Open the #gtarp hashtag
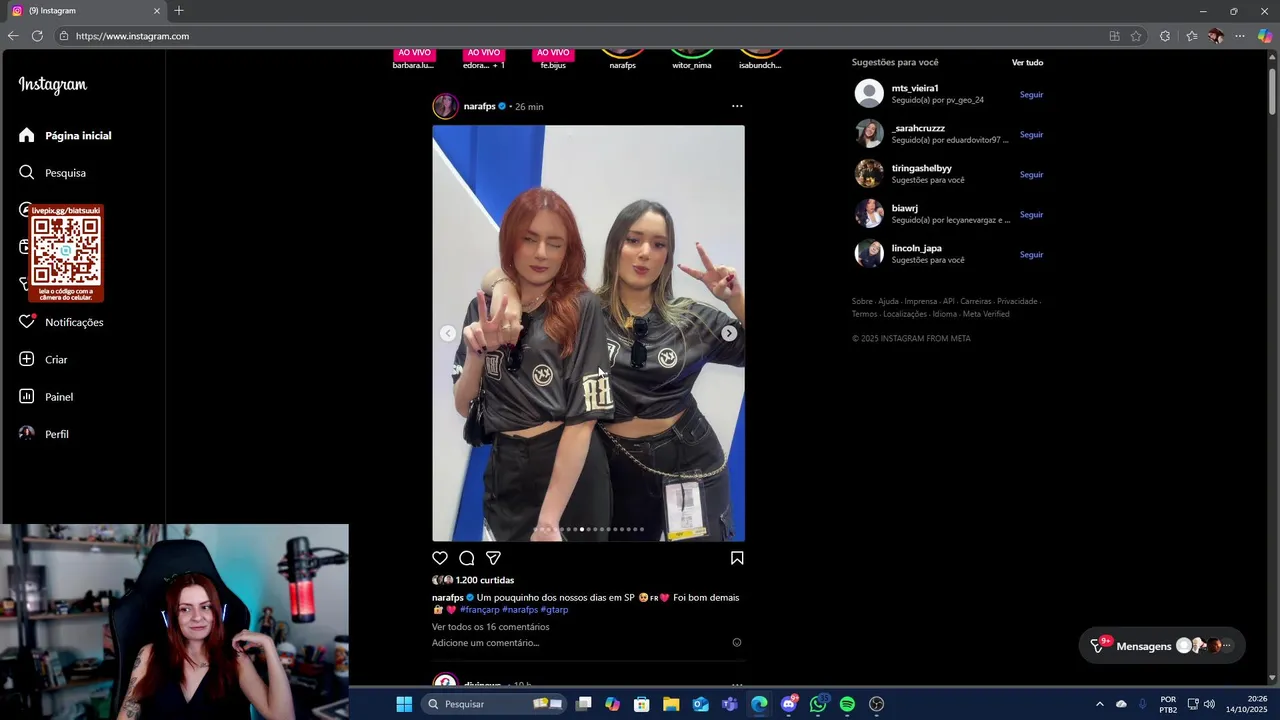Image resolution: width=1280 pixels, height=720 pixels. pos(554,609)
